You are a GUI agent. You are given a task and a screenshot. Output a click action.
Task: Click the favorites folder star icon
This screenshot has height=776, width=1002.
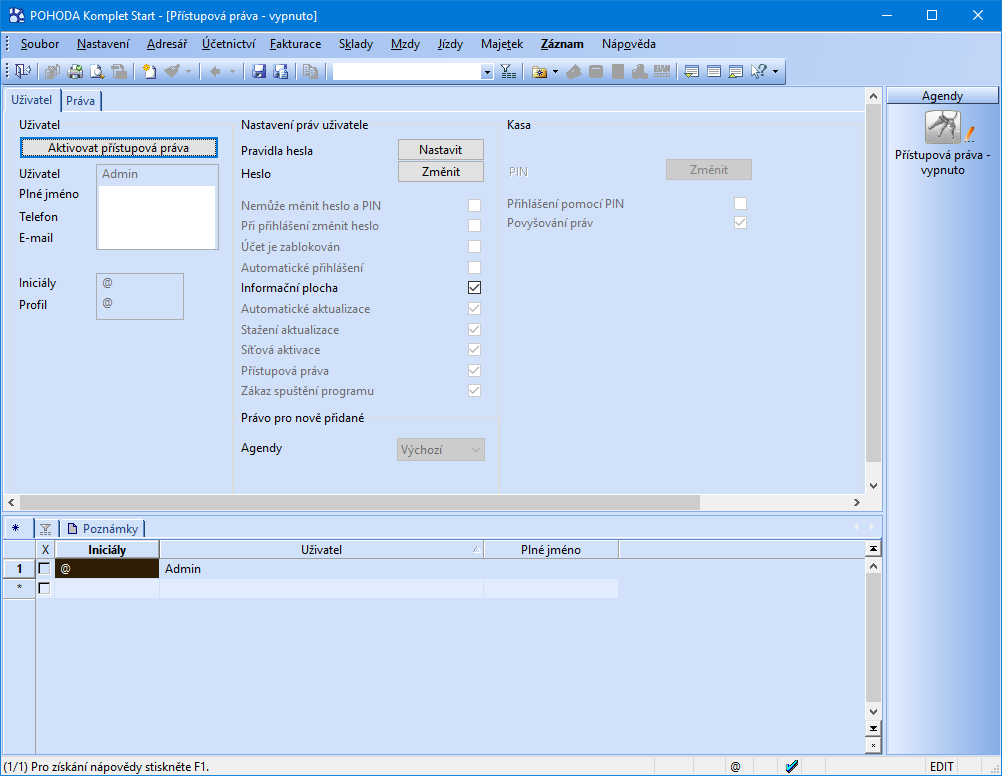coord(540,72)
